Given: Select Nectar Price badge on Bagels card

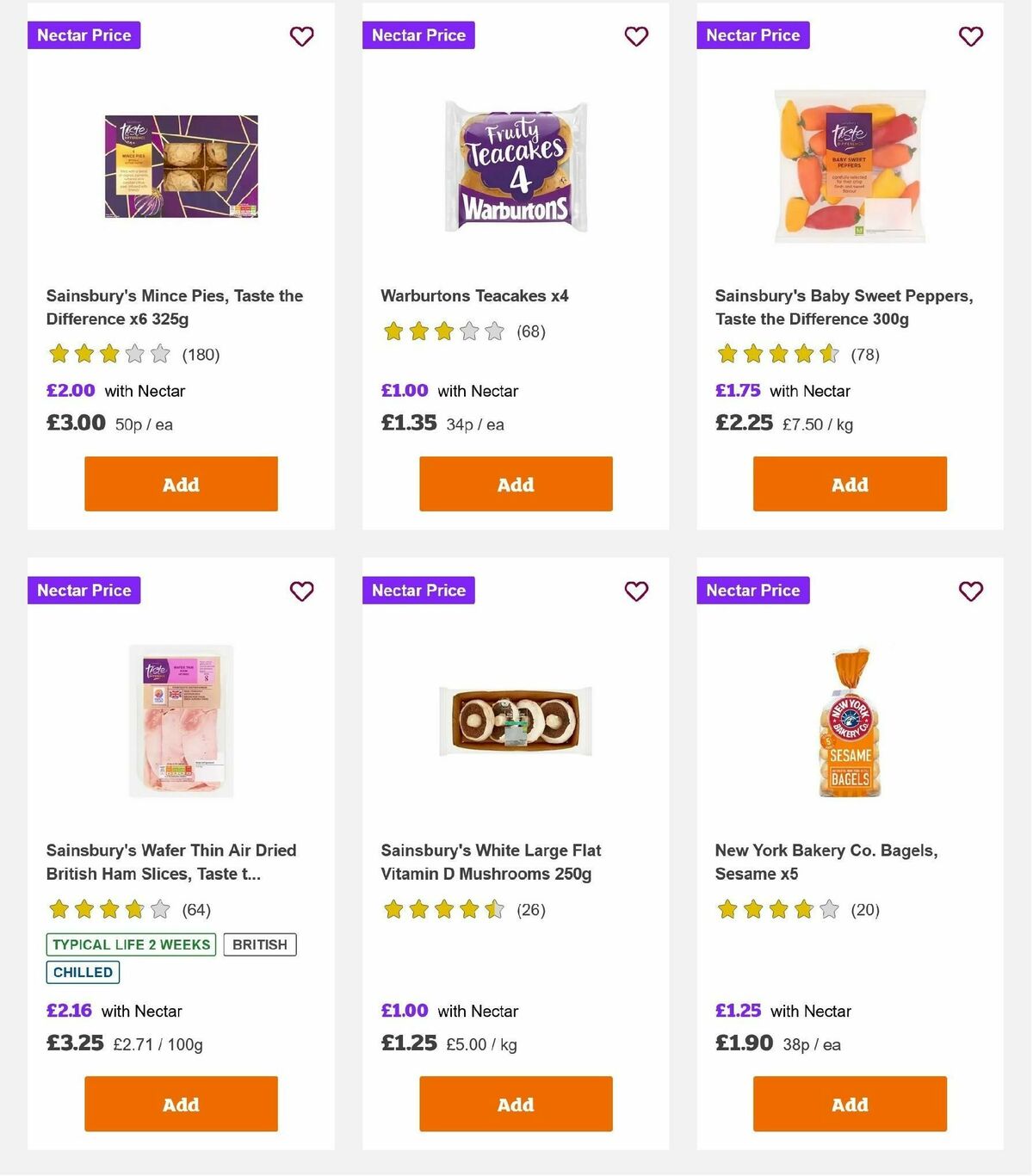Looking at the screenshot, I should pos(752,591).
